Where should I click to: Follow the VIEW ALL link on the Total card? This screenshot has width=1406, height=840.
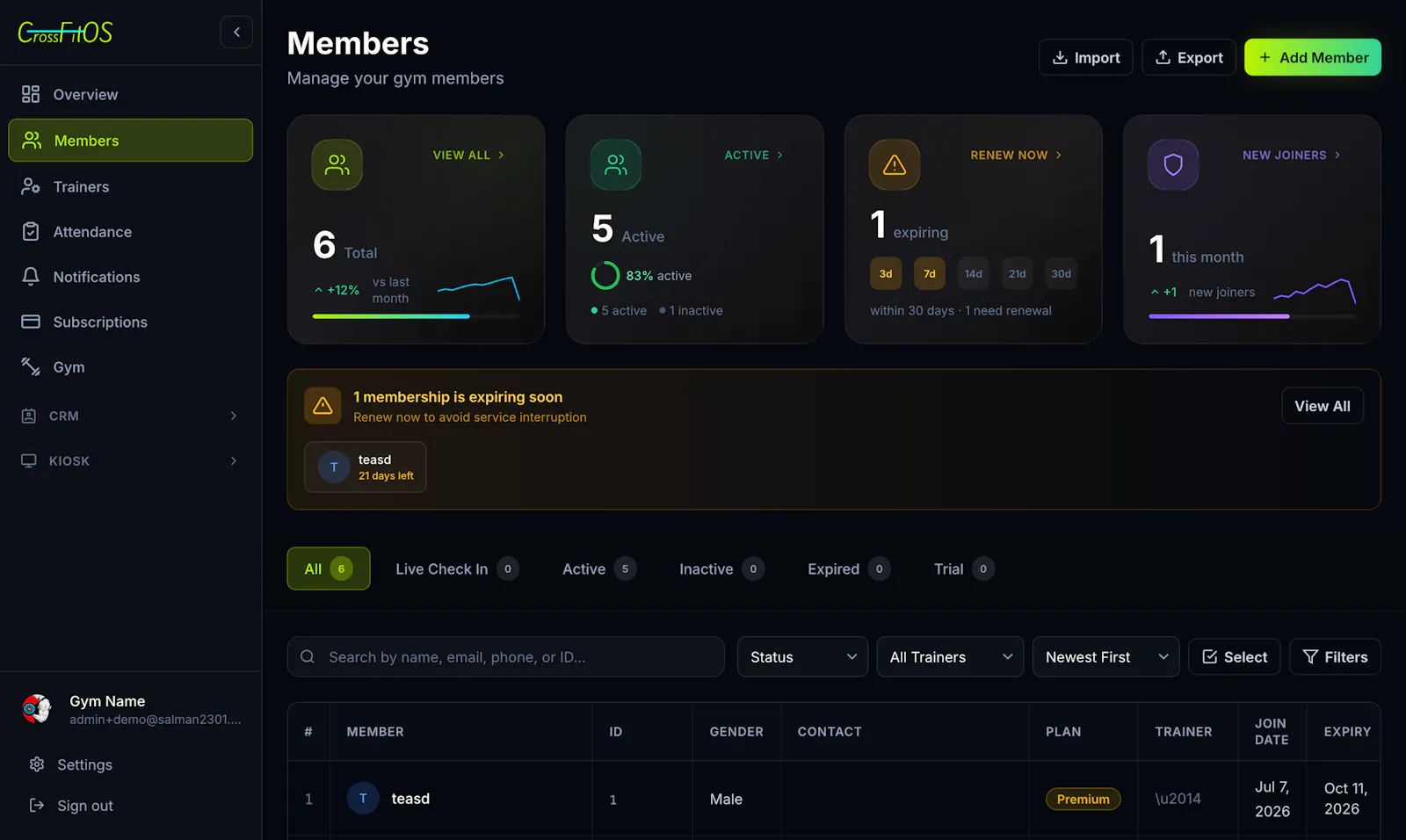click(x=468, y=155)
